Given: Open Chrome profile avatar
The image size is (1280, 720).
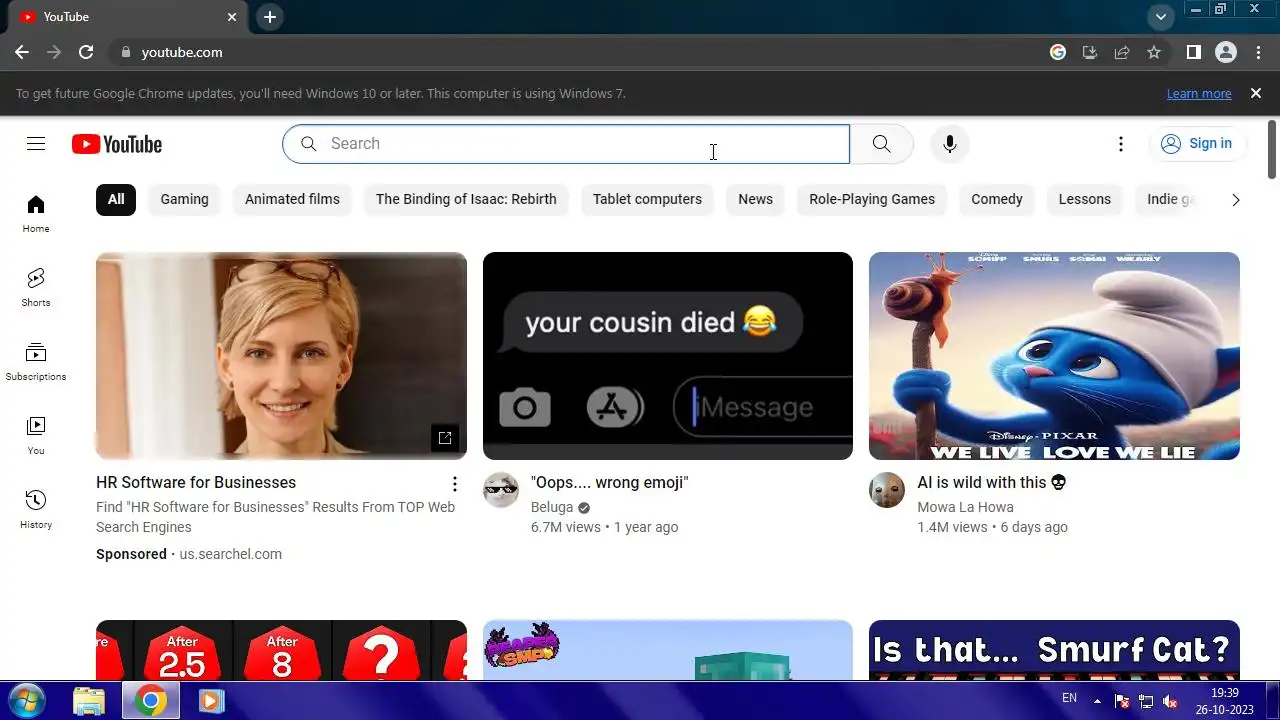Looking at the screenshot, I should pos(1226,52).
